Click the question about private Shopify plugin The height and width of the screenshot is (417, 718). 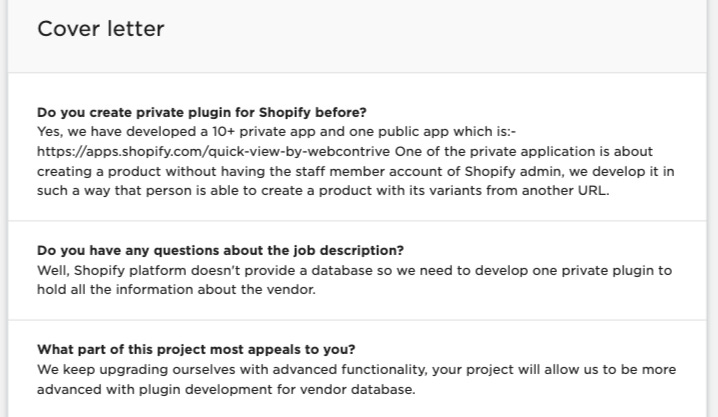tap(202, 112)
